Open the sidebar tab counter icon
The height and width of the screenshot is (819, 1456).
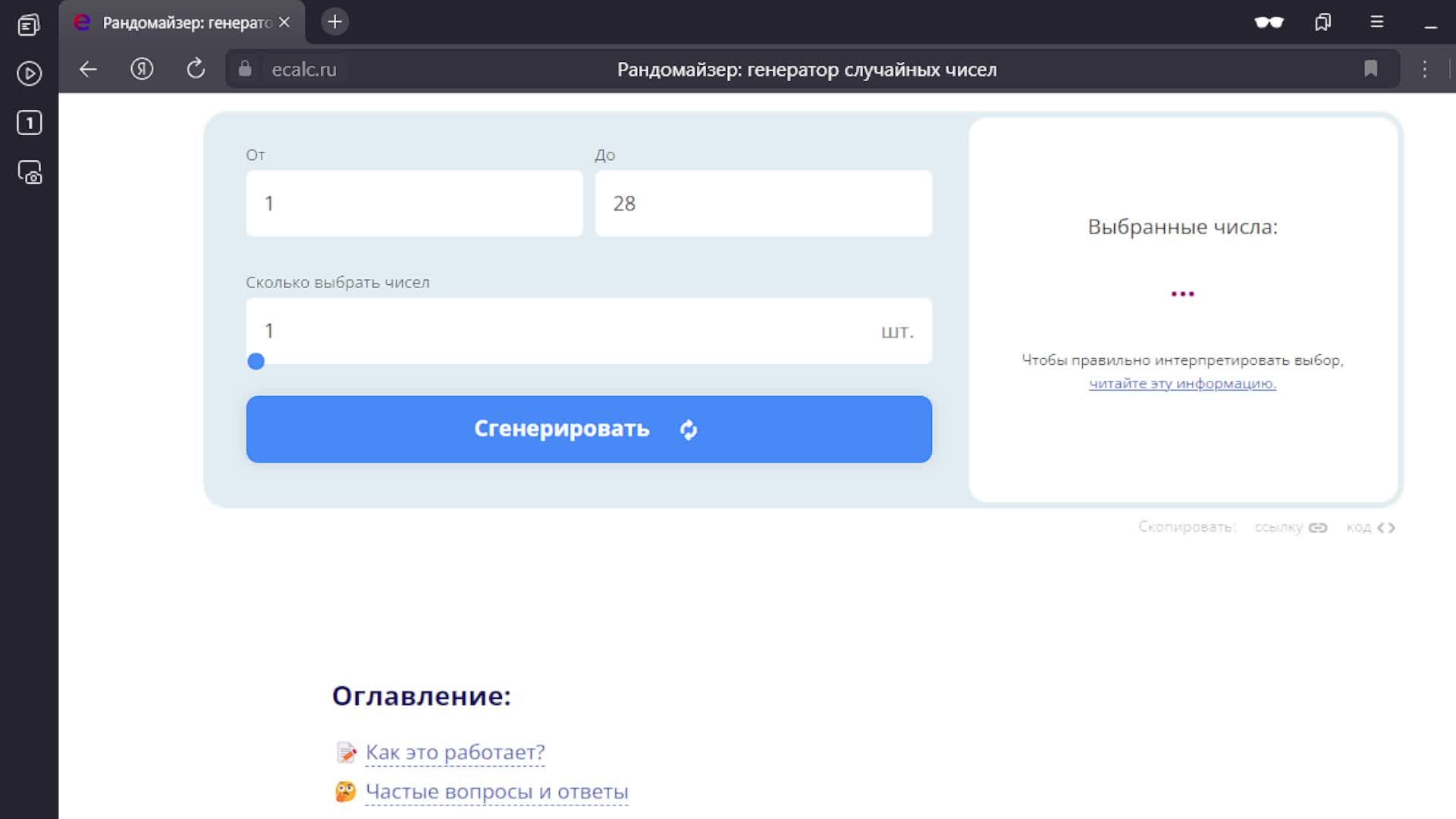tap(29, 123)
